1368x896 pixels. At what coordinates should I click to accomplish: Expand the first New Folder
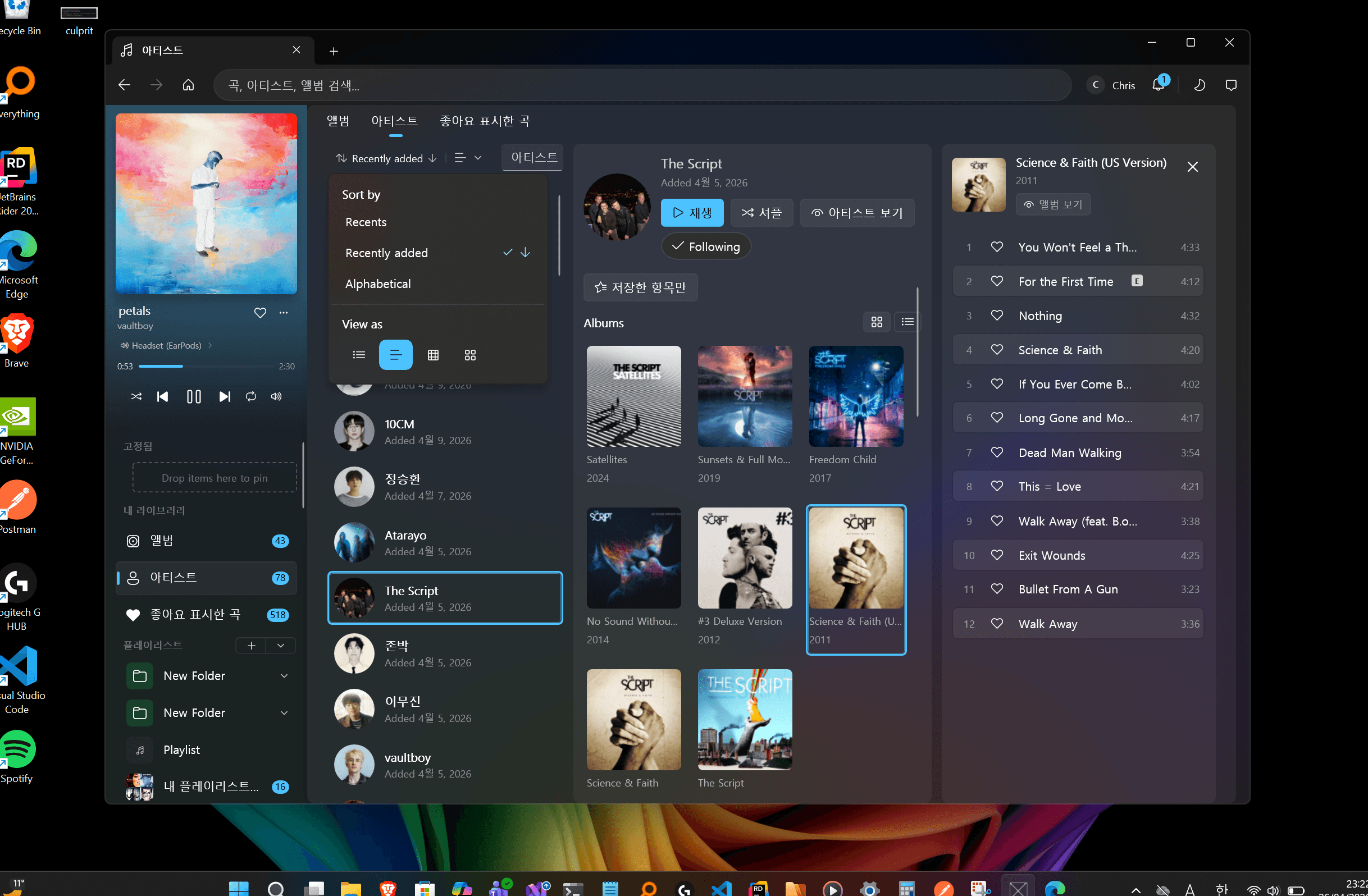click(x=284, y=676)
